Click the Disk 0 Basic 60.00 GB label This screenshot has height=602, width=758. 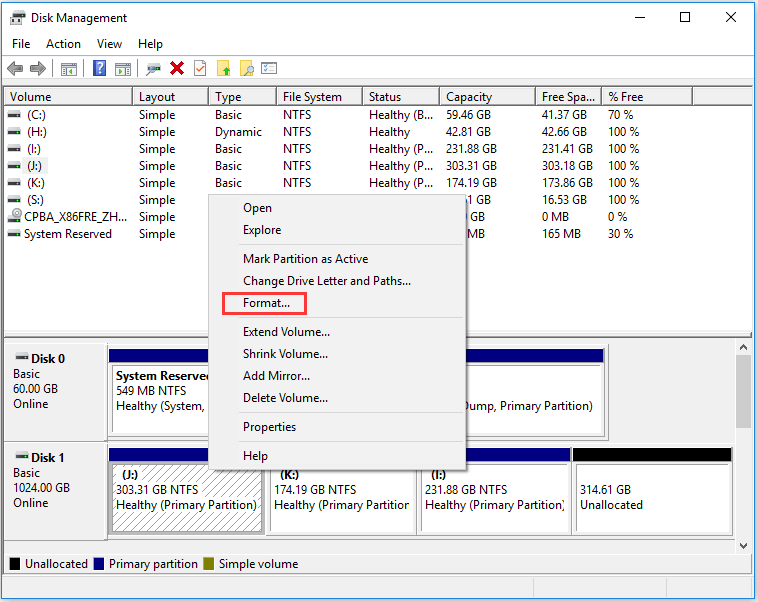55,392
